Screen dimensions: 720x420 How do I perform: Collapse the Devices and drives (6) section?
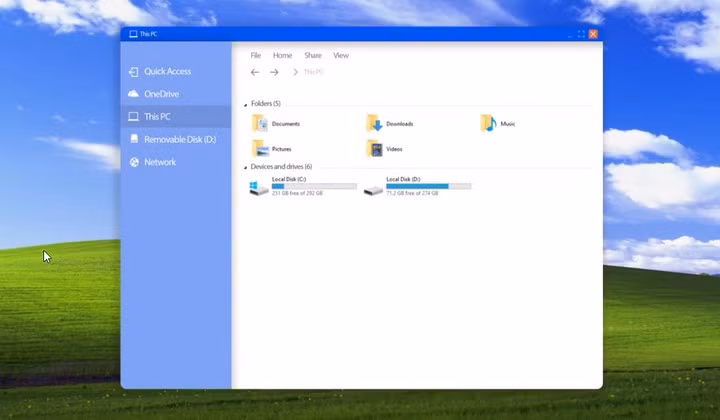point(246,167)
